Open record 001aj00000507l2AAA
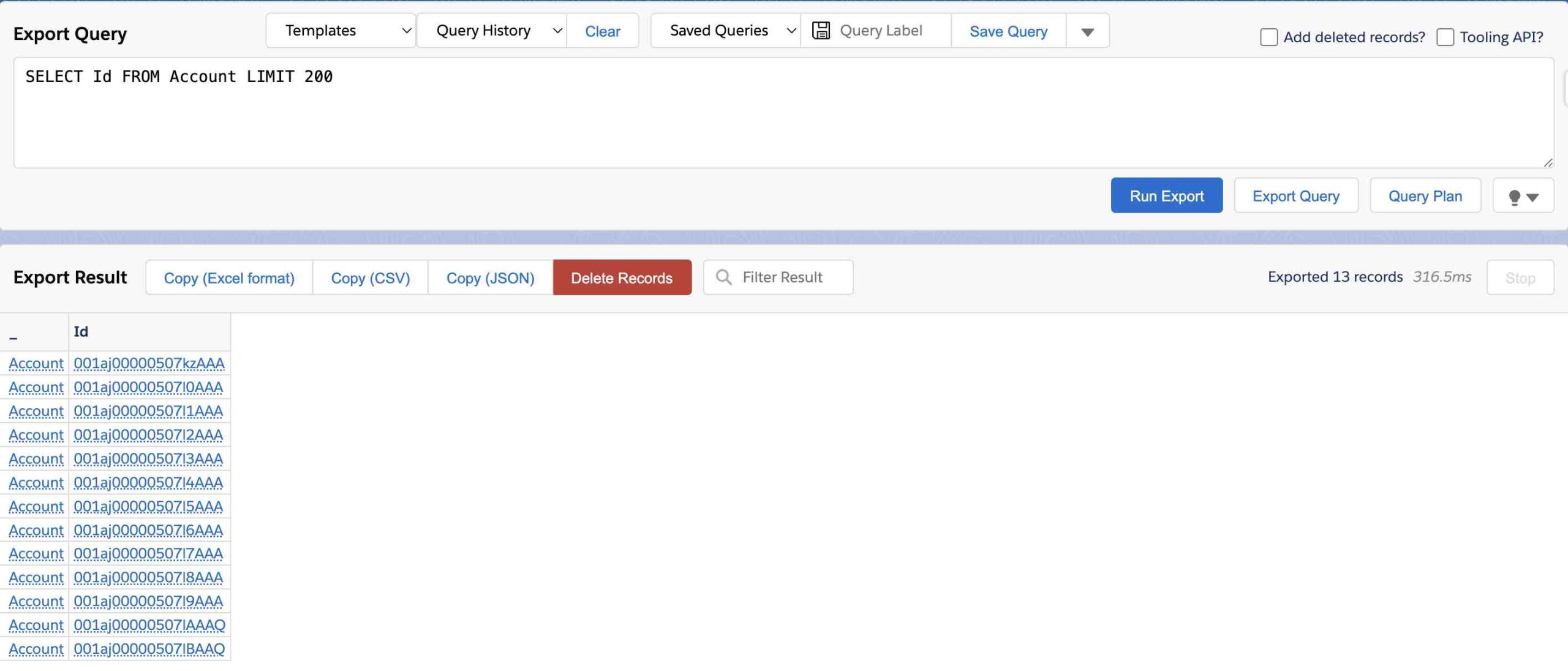 point(148,435)
